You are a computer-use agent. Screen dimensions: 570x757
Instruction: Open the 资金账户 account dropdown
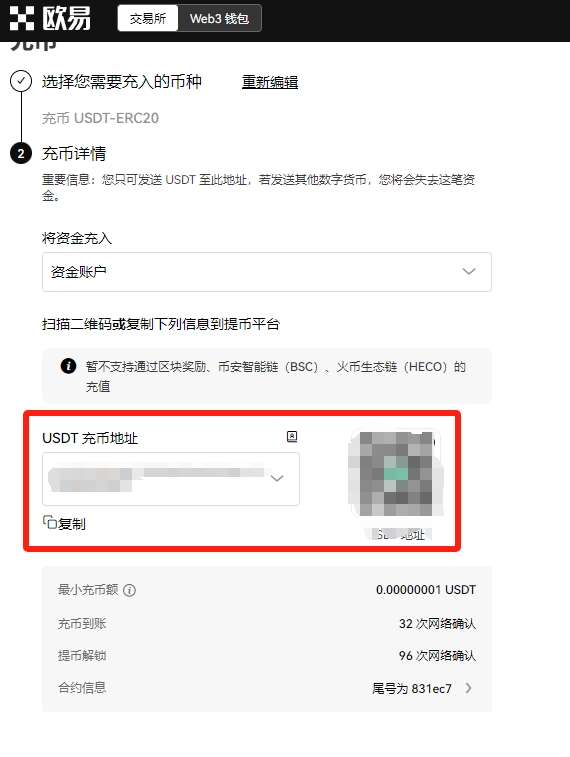coord(267,272)
